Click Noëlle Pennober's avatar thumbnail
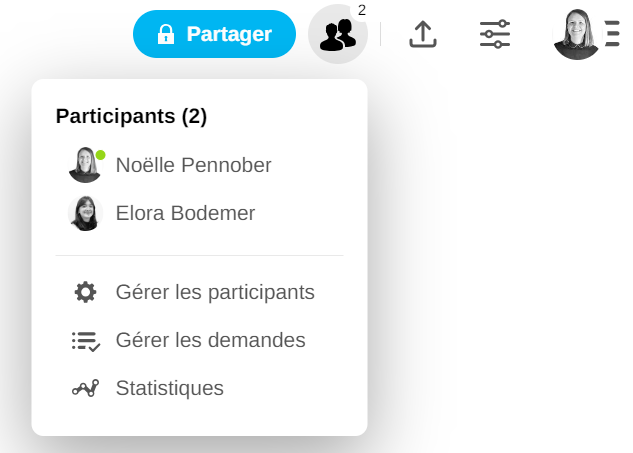Screen dimensions: 633x453 coord(85,165)
